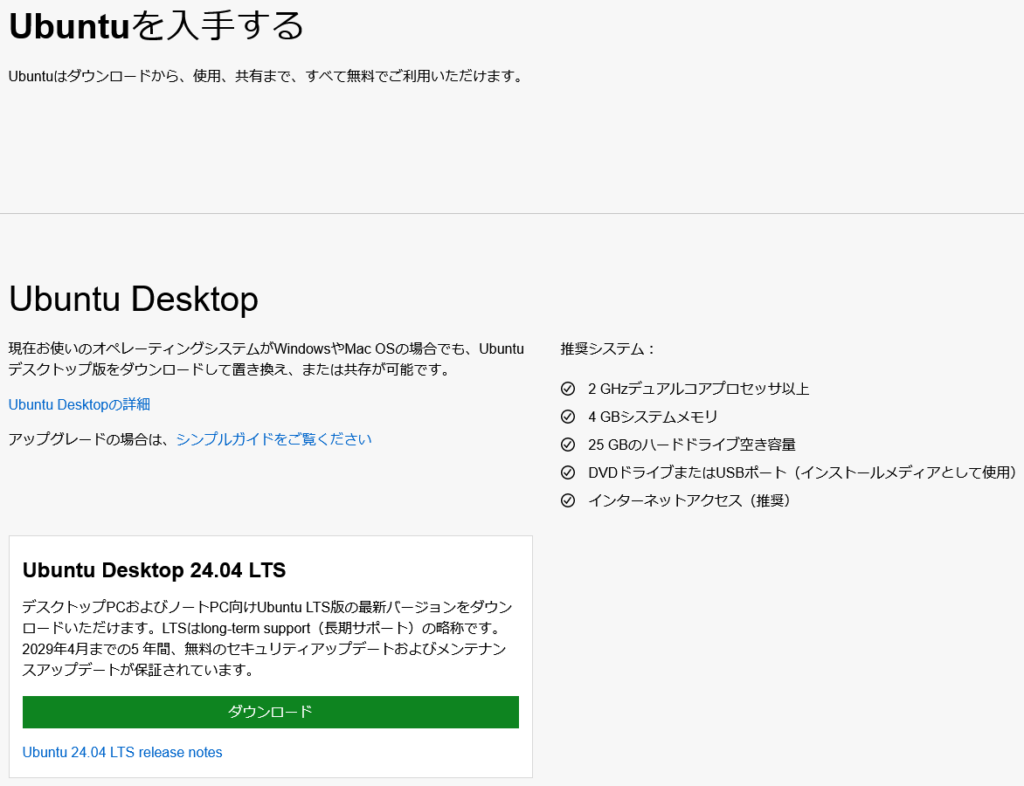
Task: Select the Ubuntu Desktop 24.04 LTS card title
Action: [x=154, y=570]
